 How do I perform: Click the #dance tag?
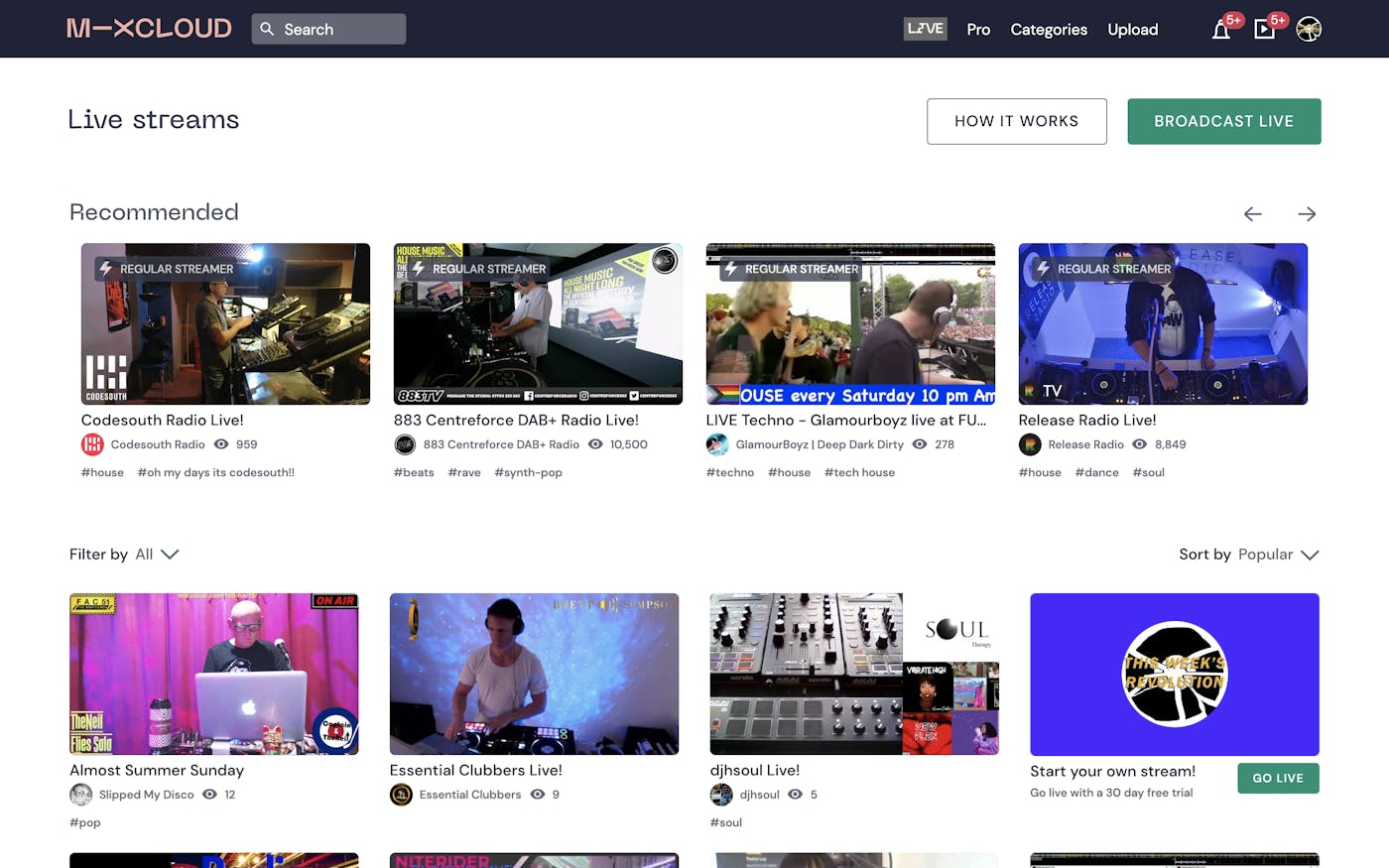click(x=1096, y=472)
